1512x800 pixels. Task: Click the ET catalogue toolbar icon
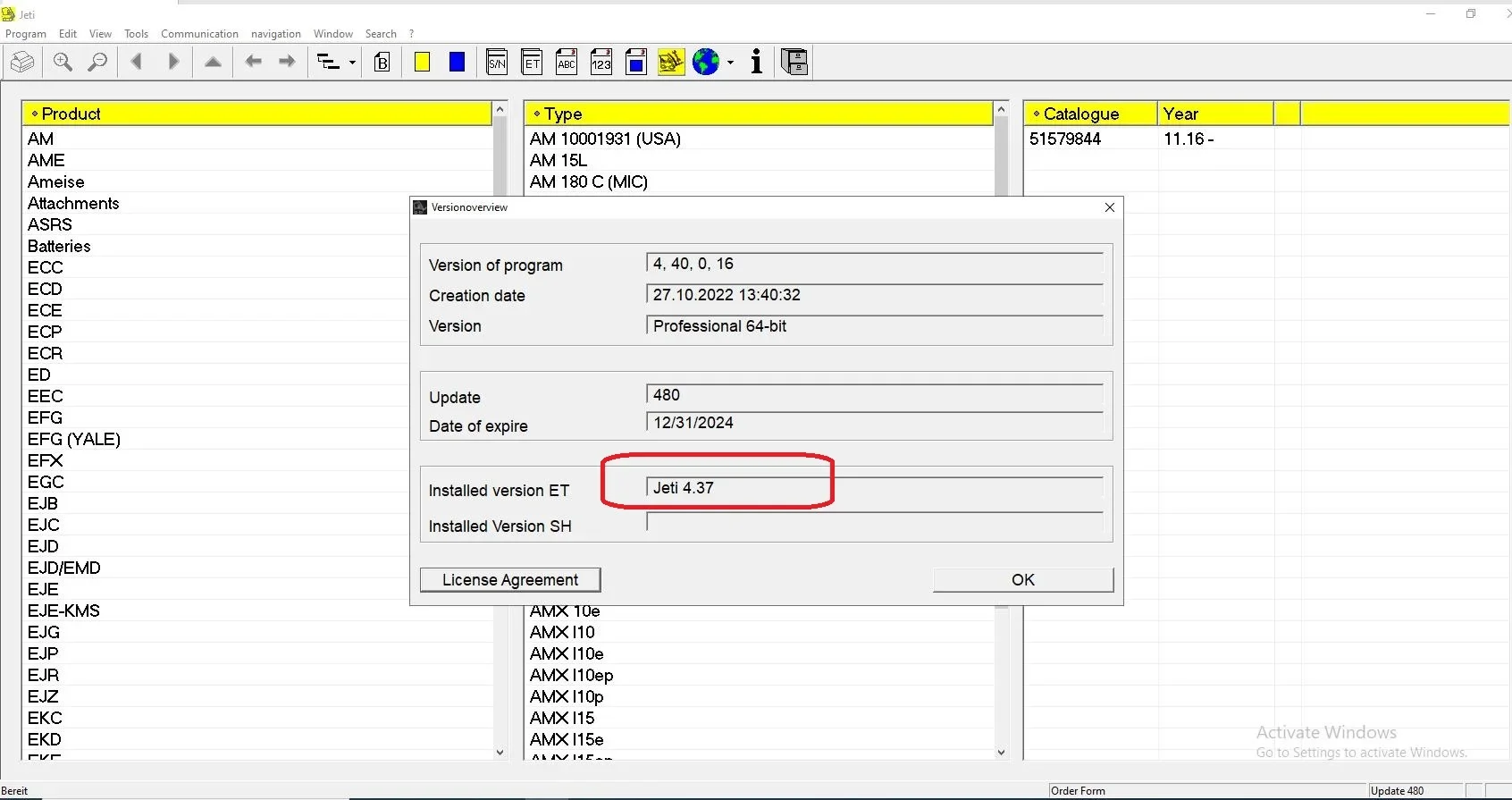tap(532, 62)
